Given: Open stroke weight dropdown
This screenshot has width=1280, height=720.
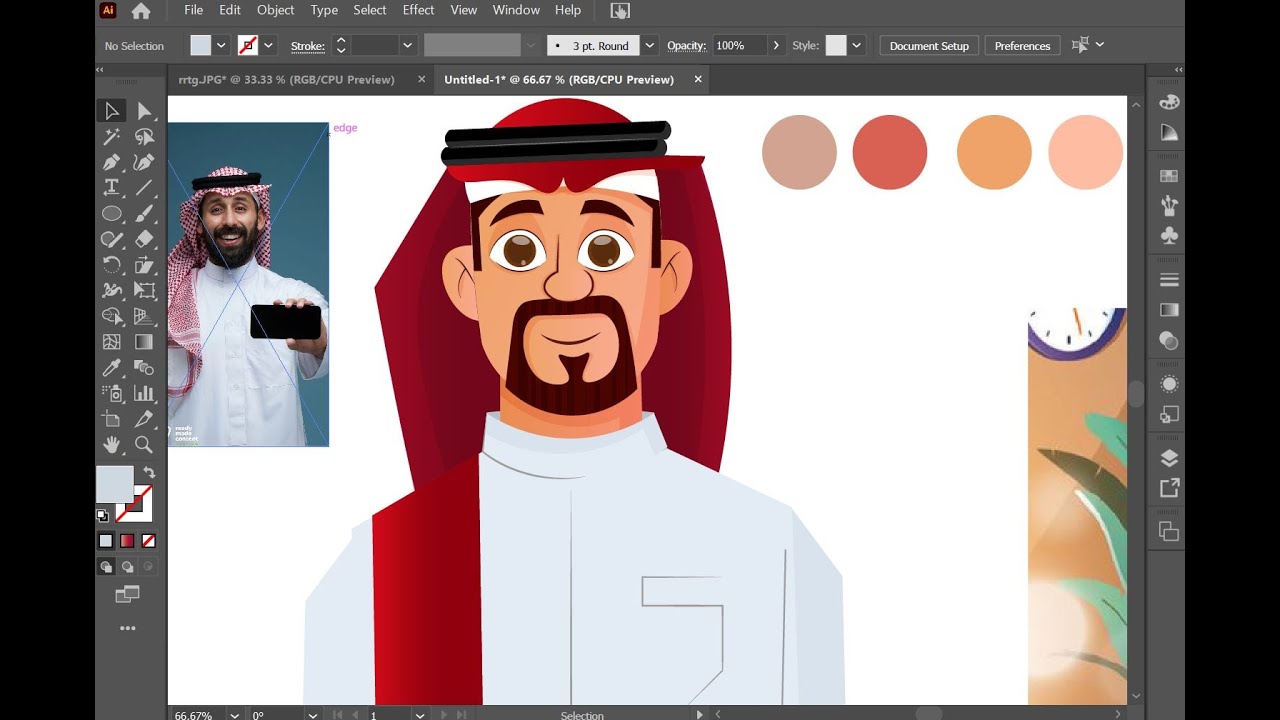Looking at the screenshot, I should (407, 46).
